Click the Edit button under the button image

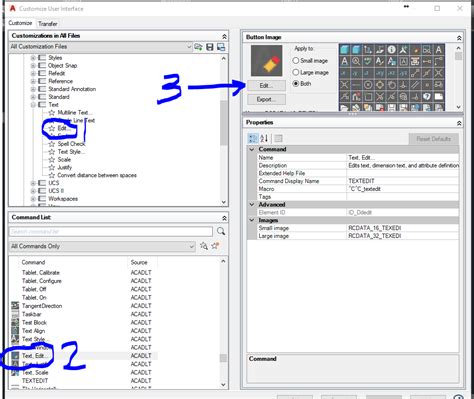coord(266,86)
